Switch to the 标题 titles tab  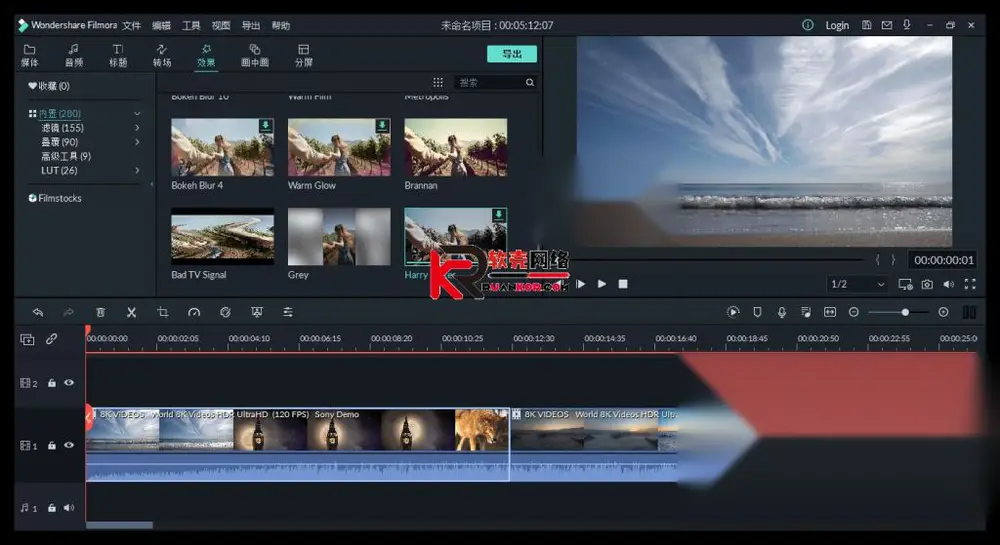coord(118,55)
